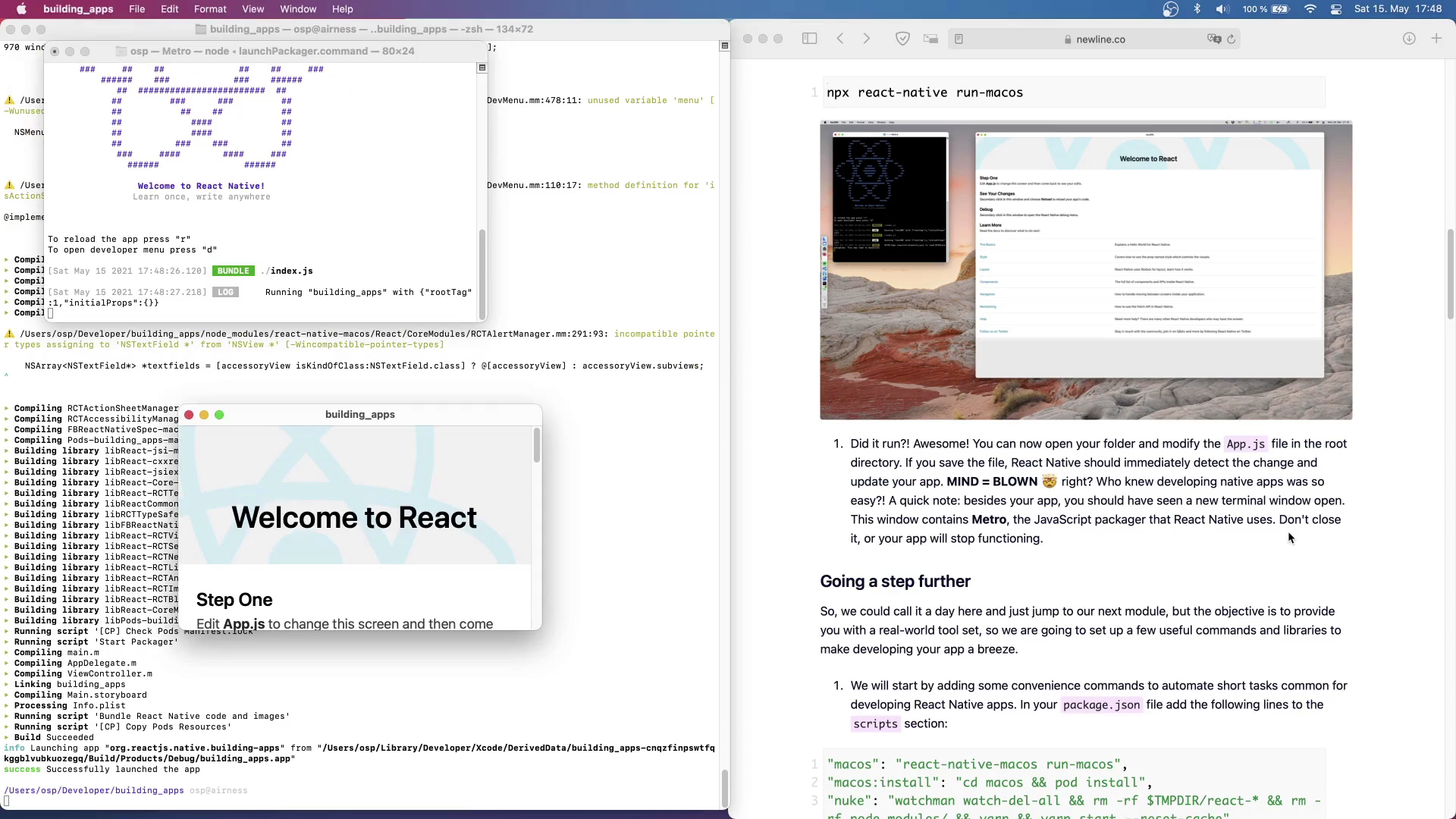Click the Metro terminal split-pane icon
1456x819 pixels.
(x=482, y=67)
